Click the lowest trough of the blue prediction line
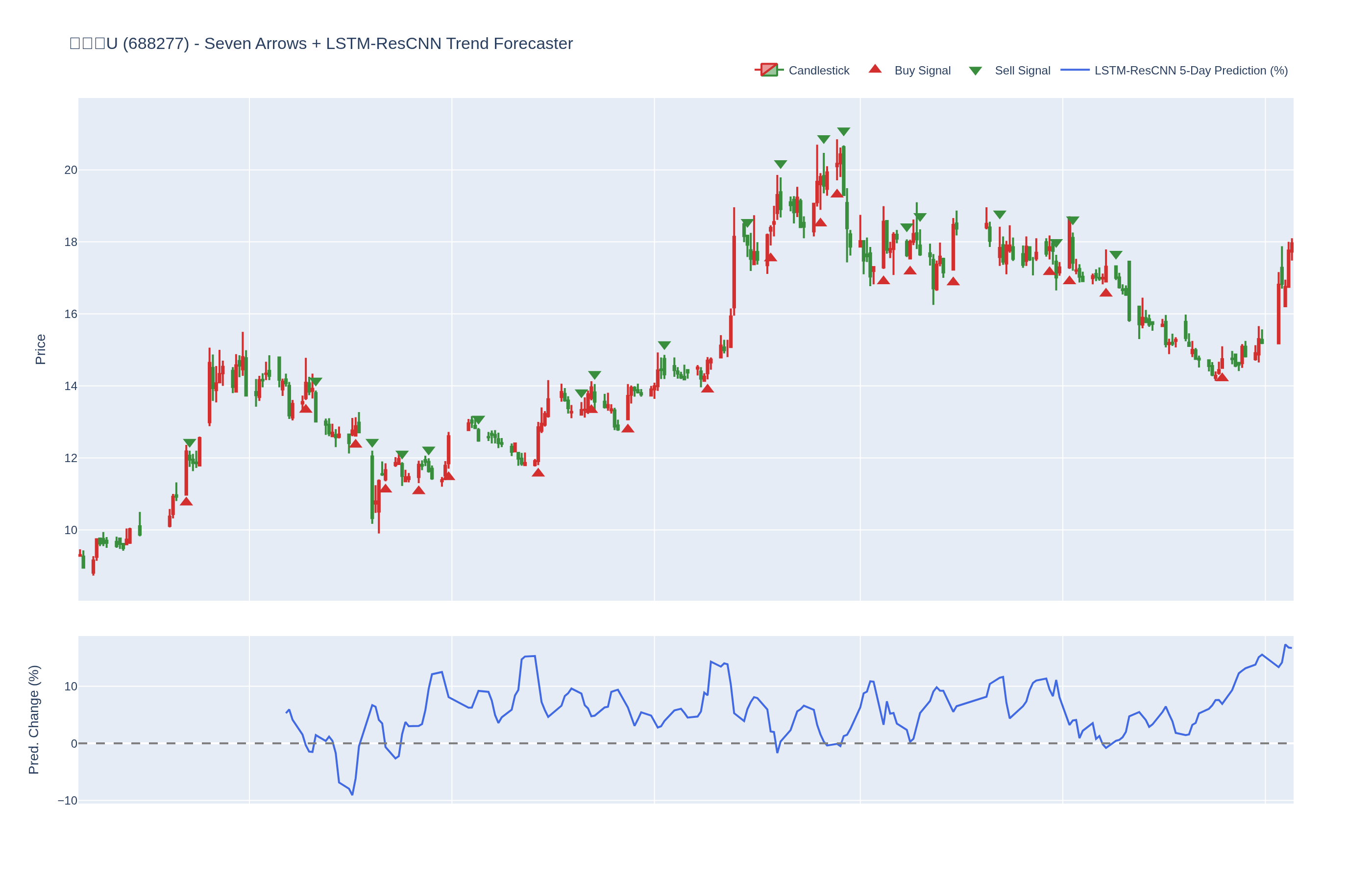 click(352, 794)
